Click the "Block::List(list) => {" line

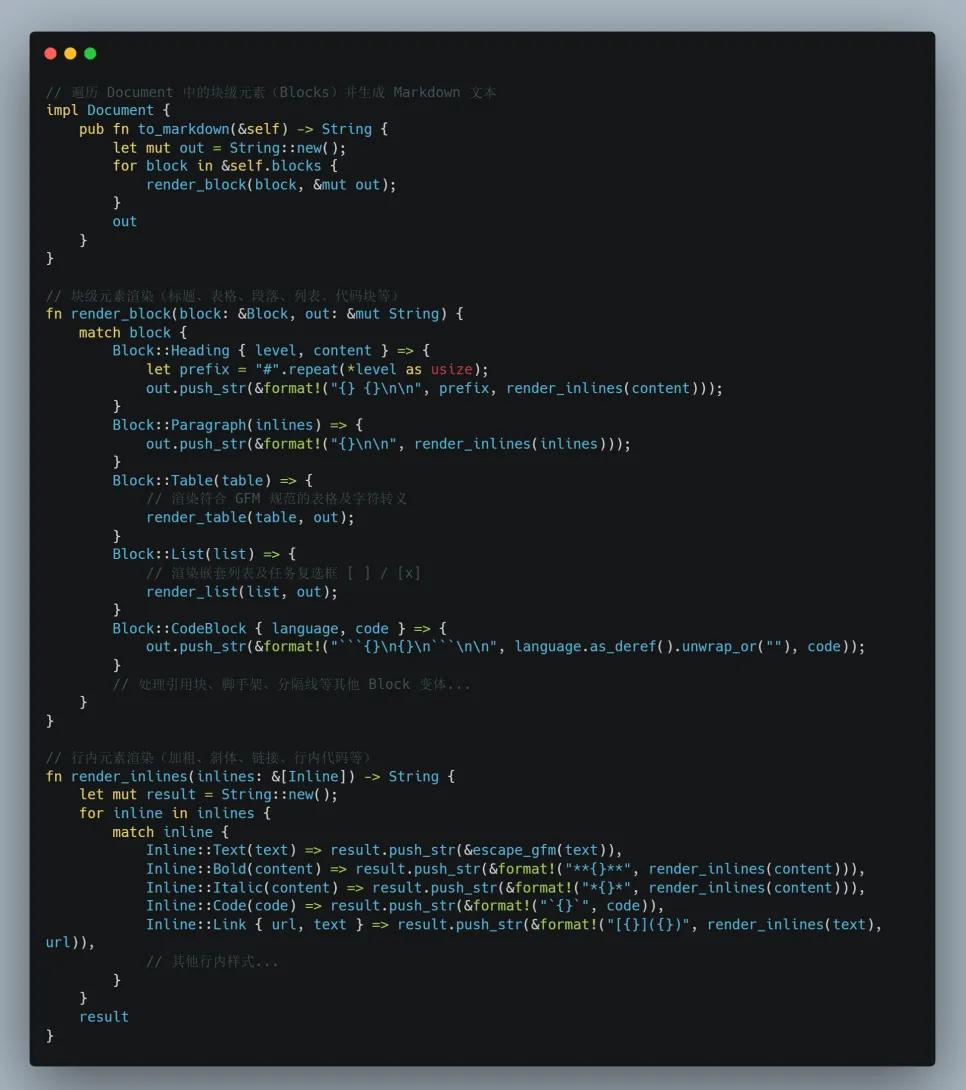click(204, 555)
